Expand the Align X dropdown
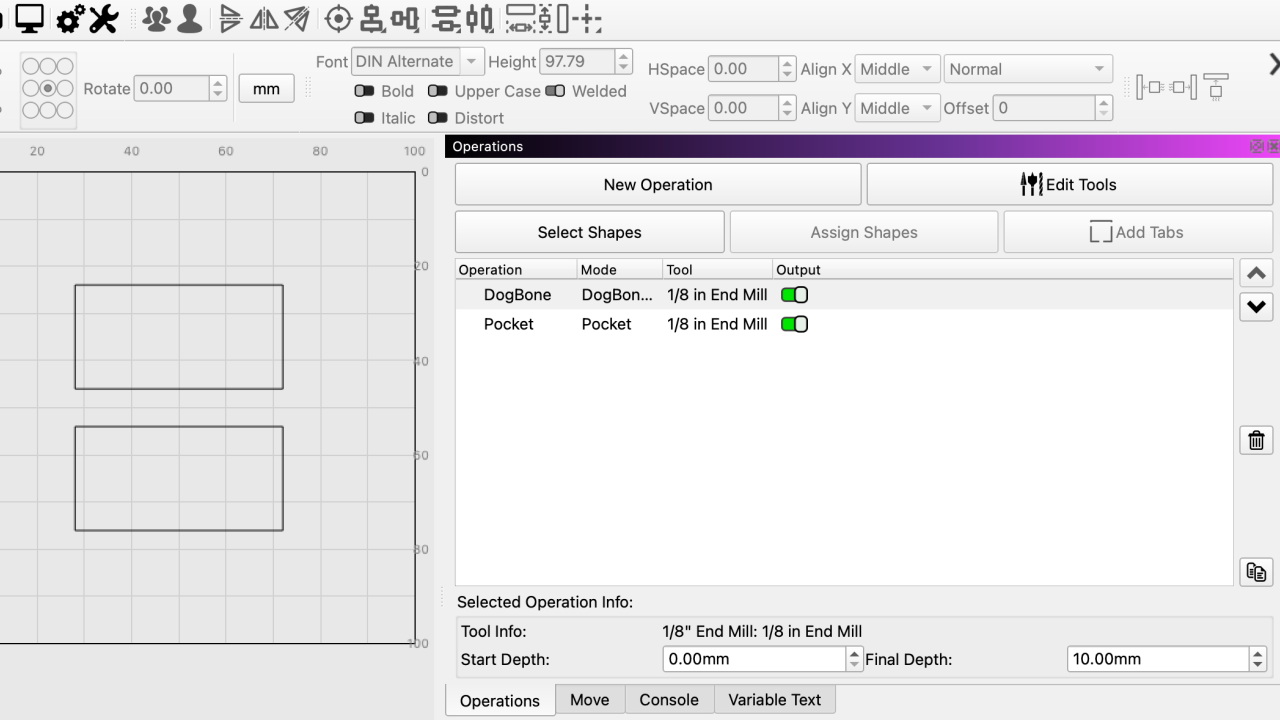1280x720 pixels. [897, 69]
